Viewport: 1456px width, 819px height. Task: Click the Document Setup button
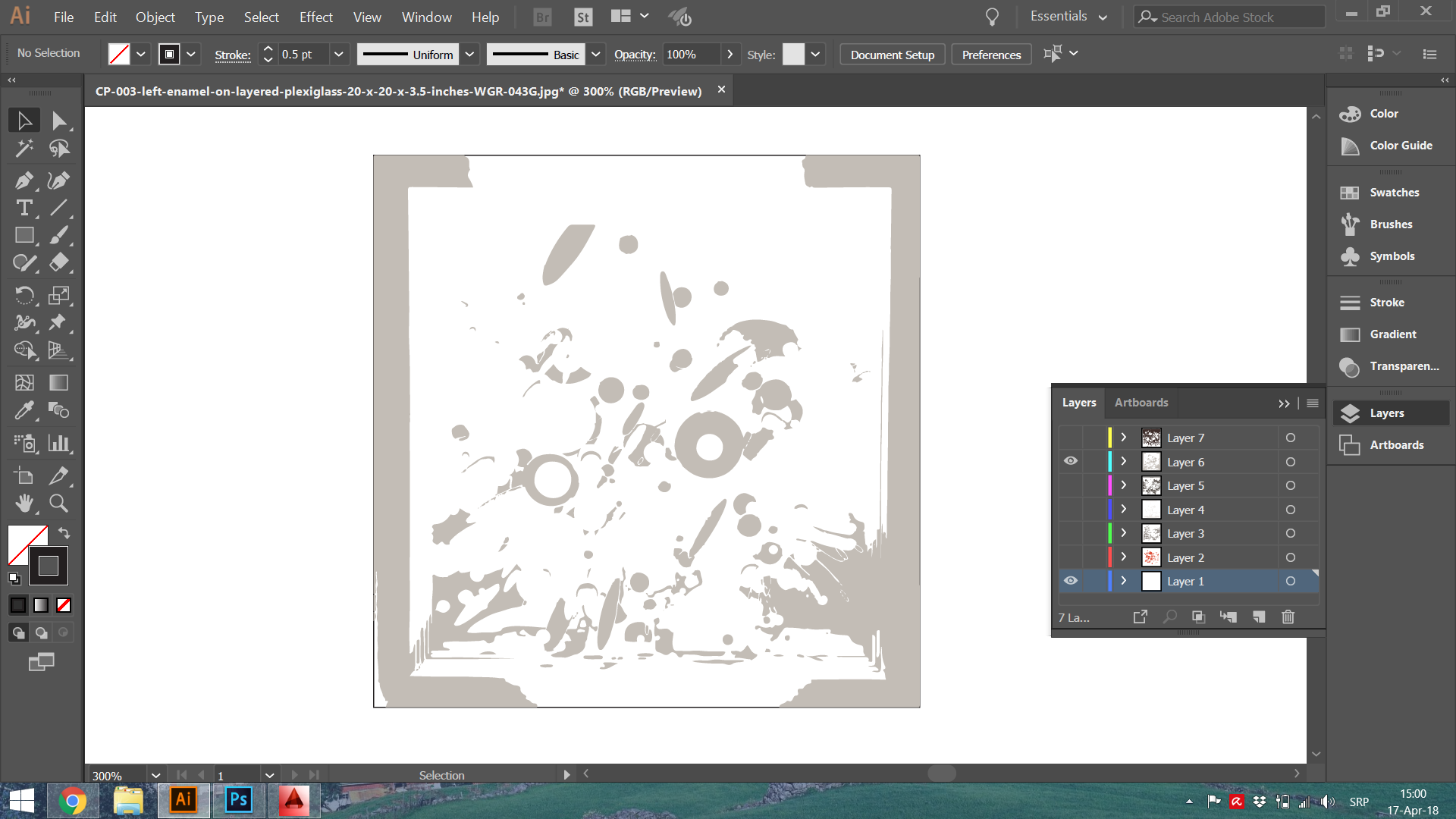(892, 55)
